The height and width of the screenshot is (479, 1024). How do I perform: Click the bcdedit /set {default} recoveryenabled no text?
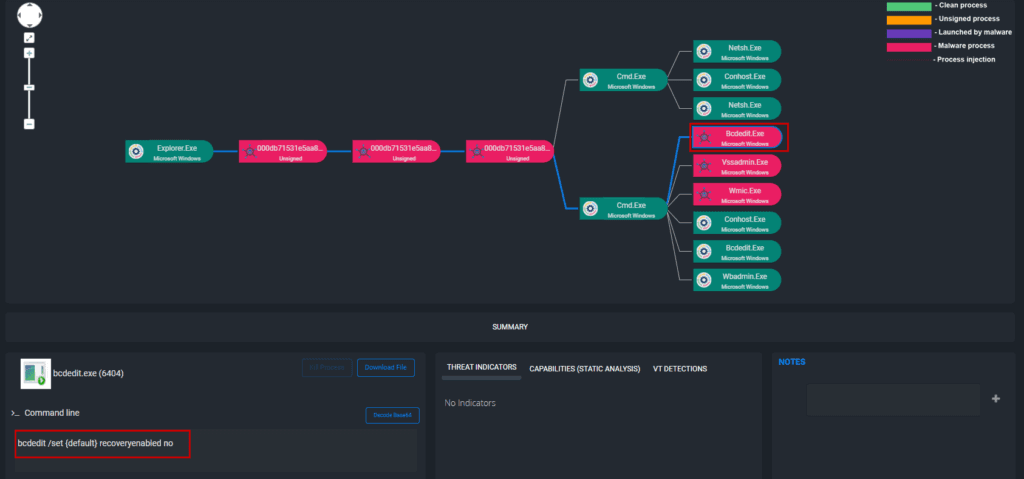95,443
